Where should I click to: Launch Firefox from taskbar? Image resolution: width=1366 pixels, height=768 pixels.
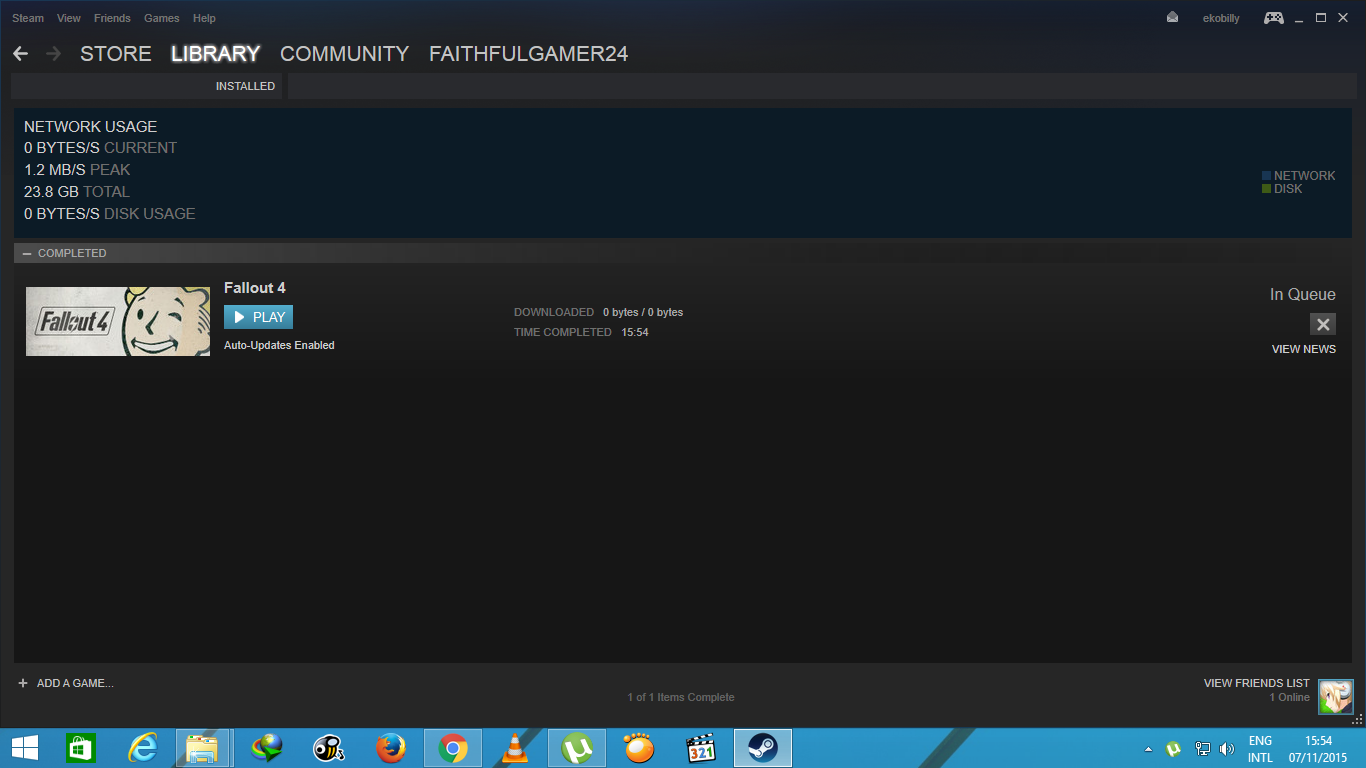[x=391, y=748]
